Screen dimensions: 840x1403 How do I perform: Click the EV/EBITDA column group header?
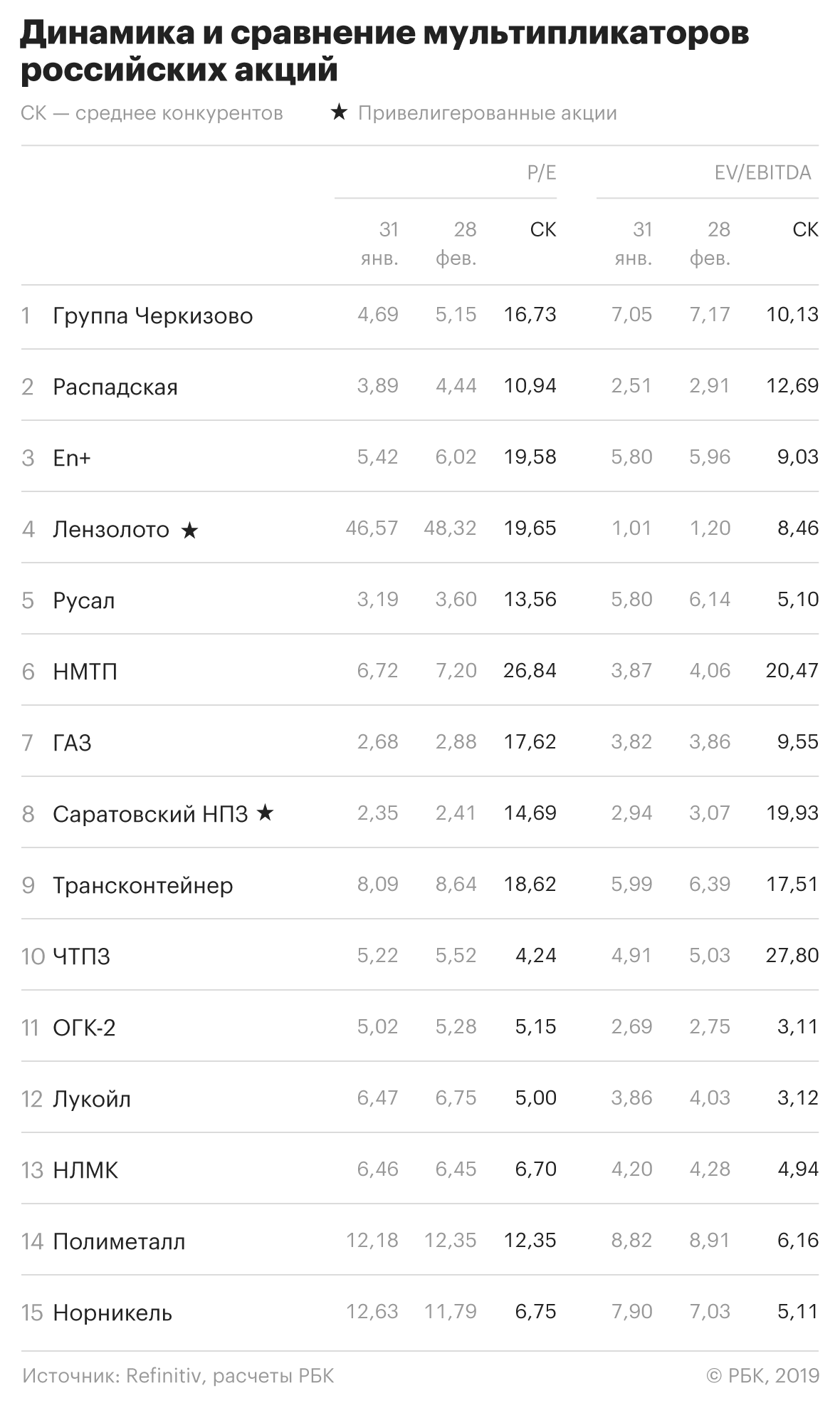click(x=762, y=172)
